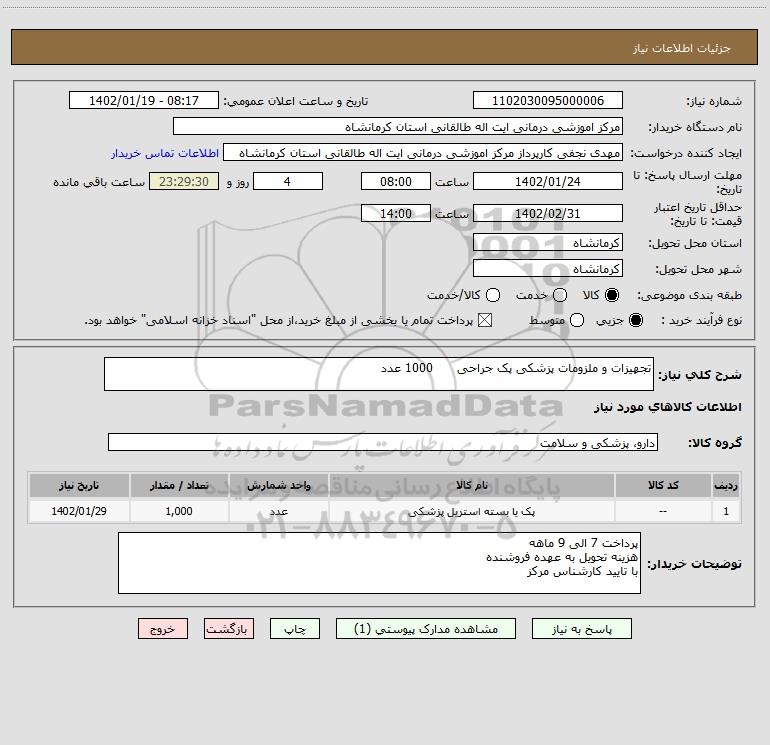Click the ردیف column header
Image resolution: width=770 pixels, height=745 pixels.
pyautogui.click(x=726, y=485)
